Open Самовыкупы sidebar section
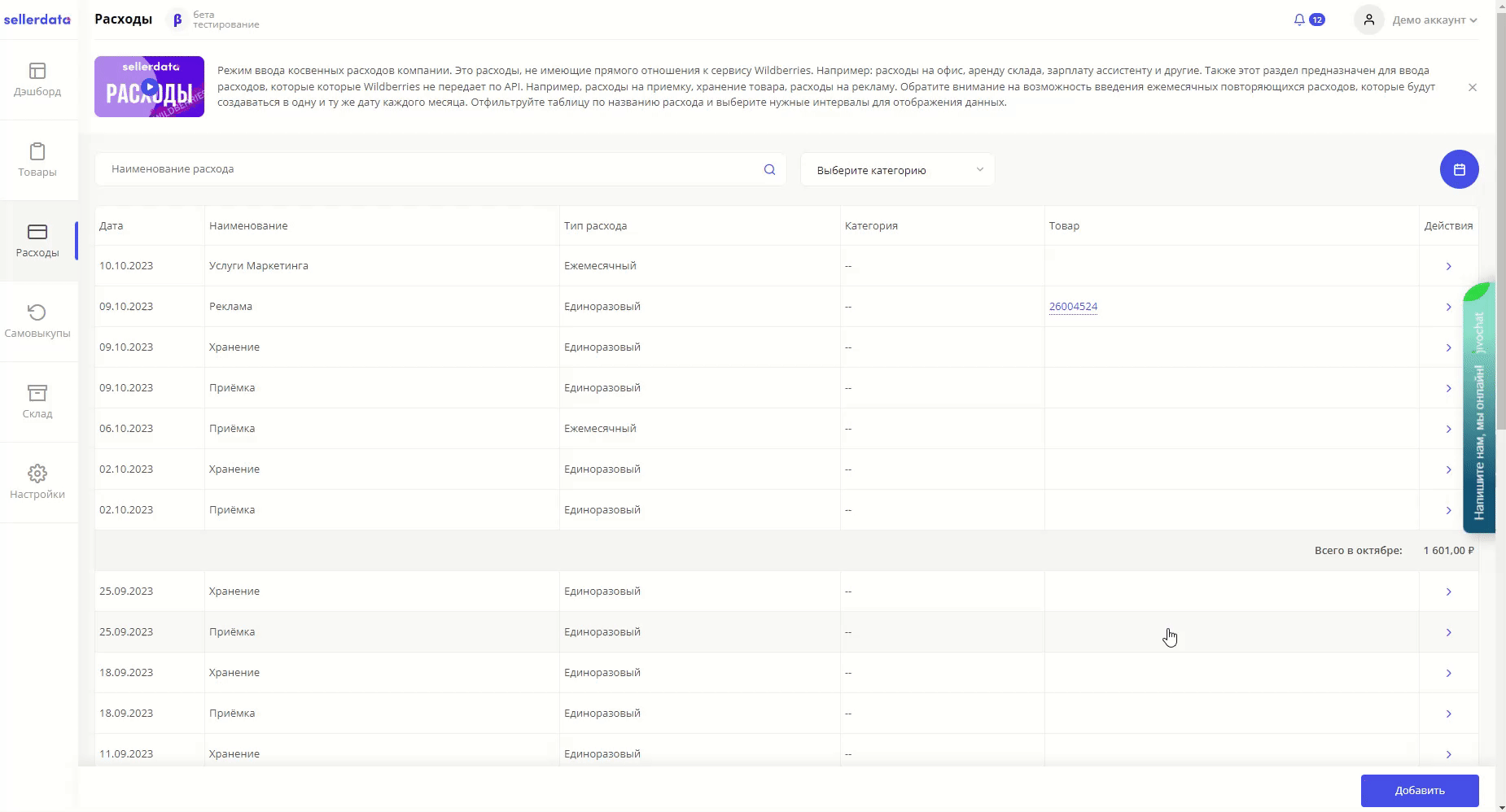 coord(37,321)
